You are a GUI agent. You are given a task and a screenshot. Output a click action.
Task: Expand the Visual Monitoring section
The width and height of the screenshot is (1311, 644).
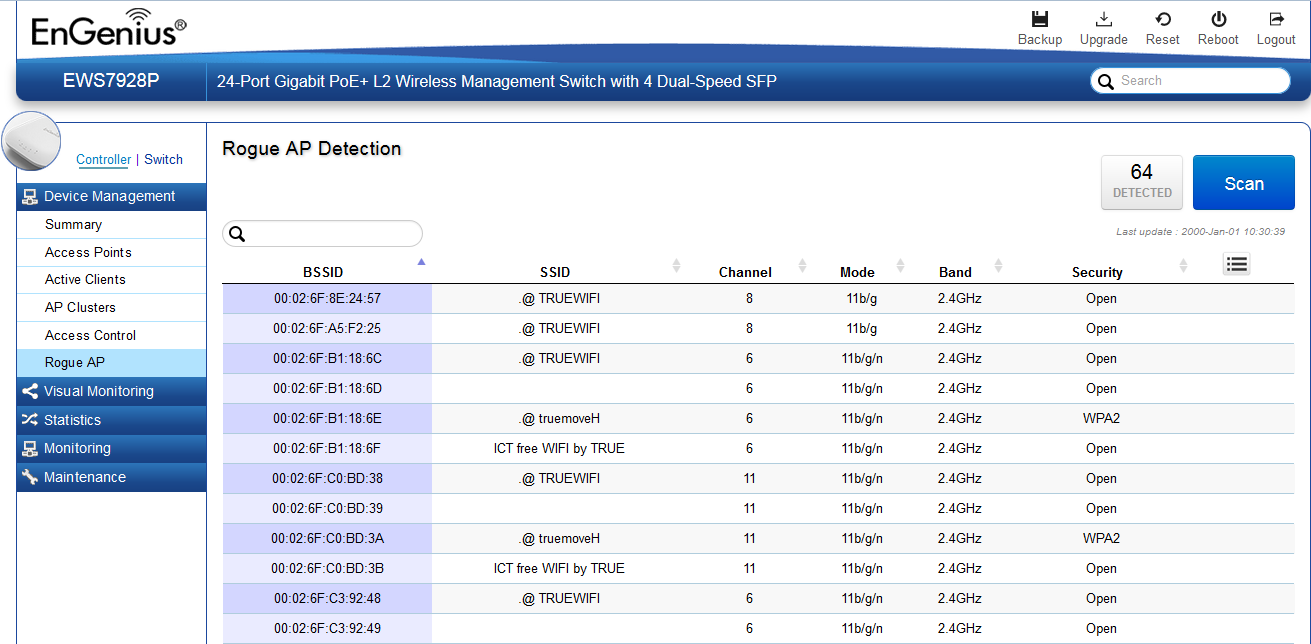[98, 391]
